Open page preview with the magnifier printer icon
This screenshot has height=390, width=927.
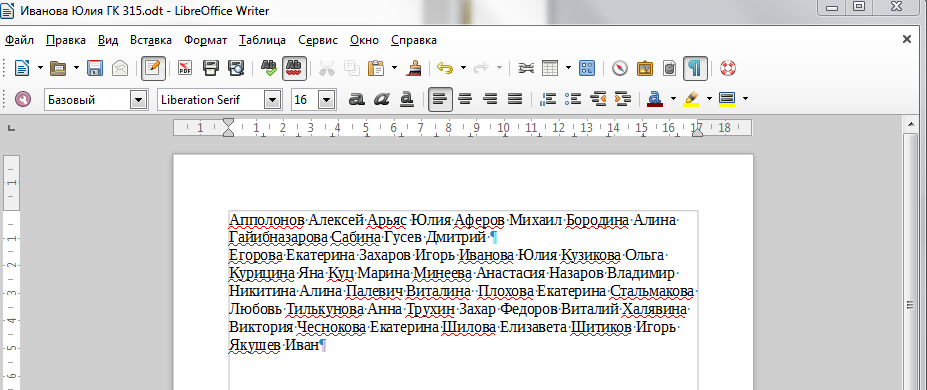coord(236,69)
